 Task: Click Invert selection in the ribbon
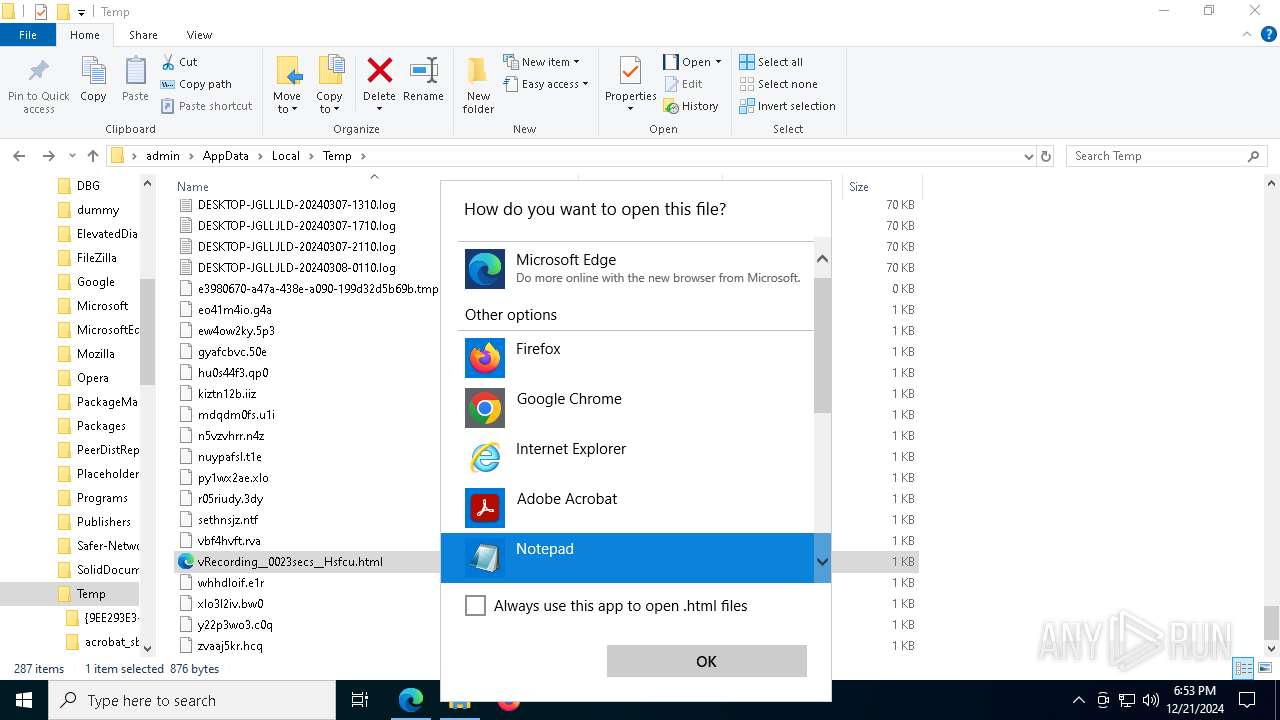pos(786,106)
